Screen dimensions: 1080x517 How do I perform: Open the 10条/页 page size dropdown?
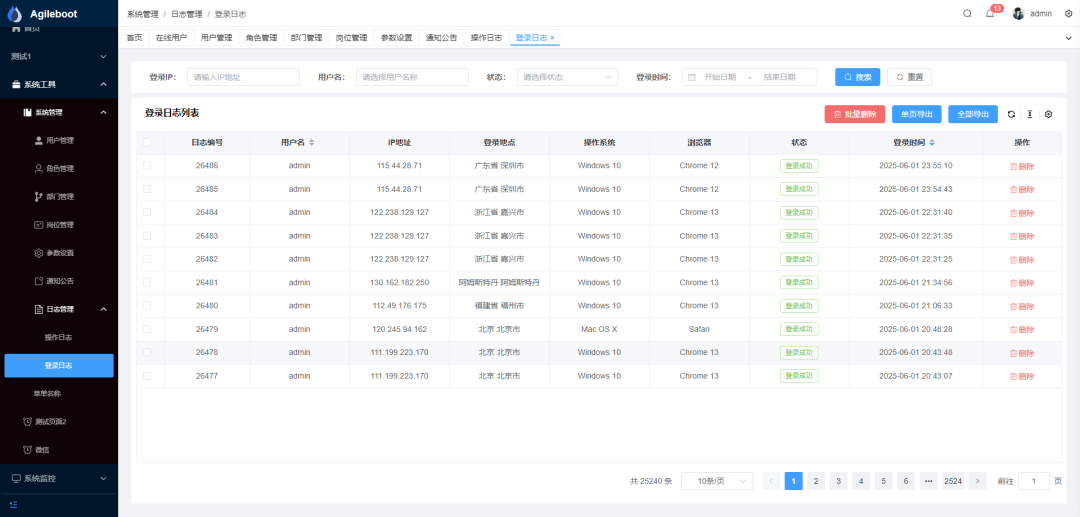click(x=717, y=481)
